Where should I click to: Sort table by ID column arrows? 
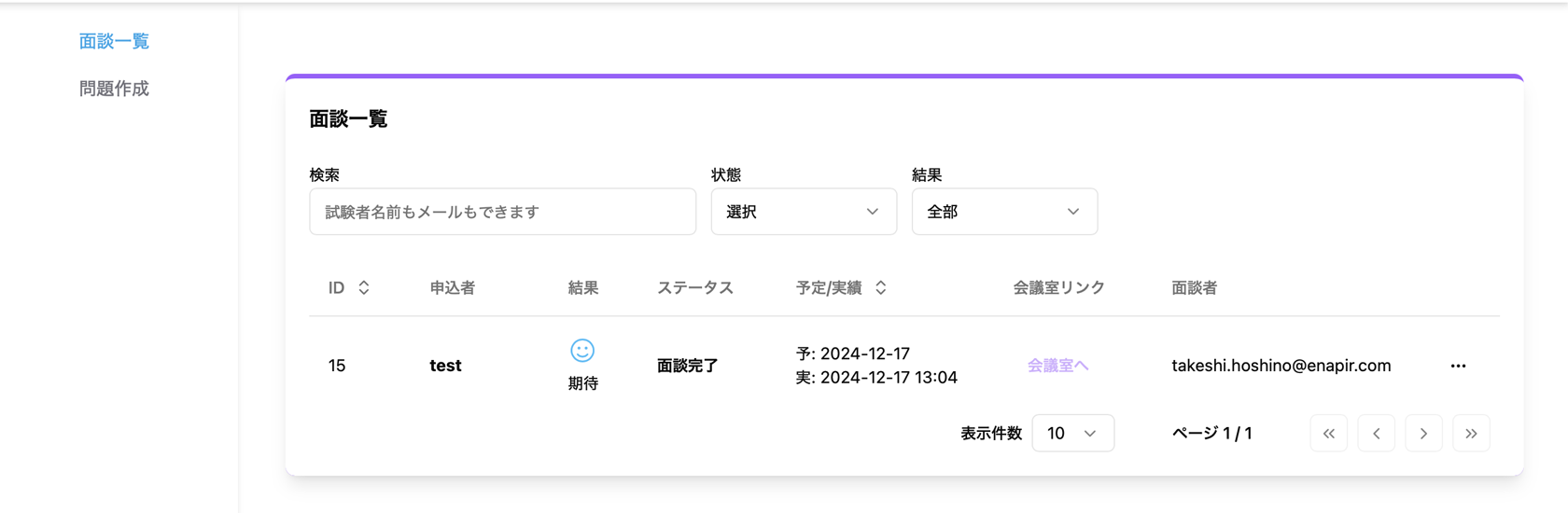tap(364, 288)
